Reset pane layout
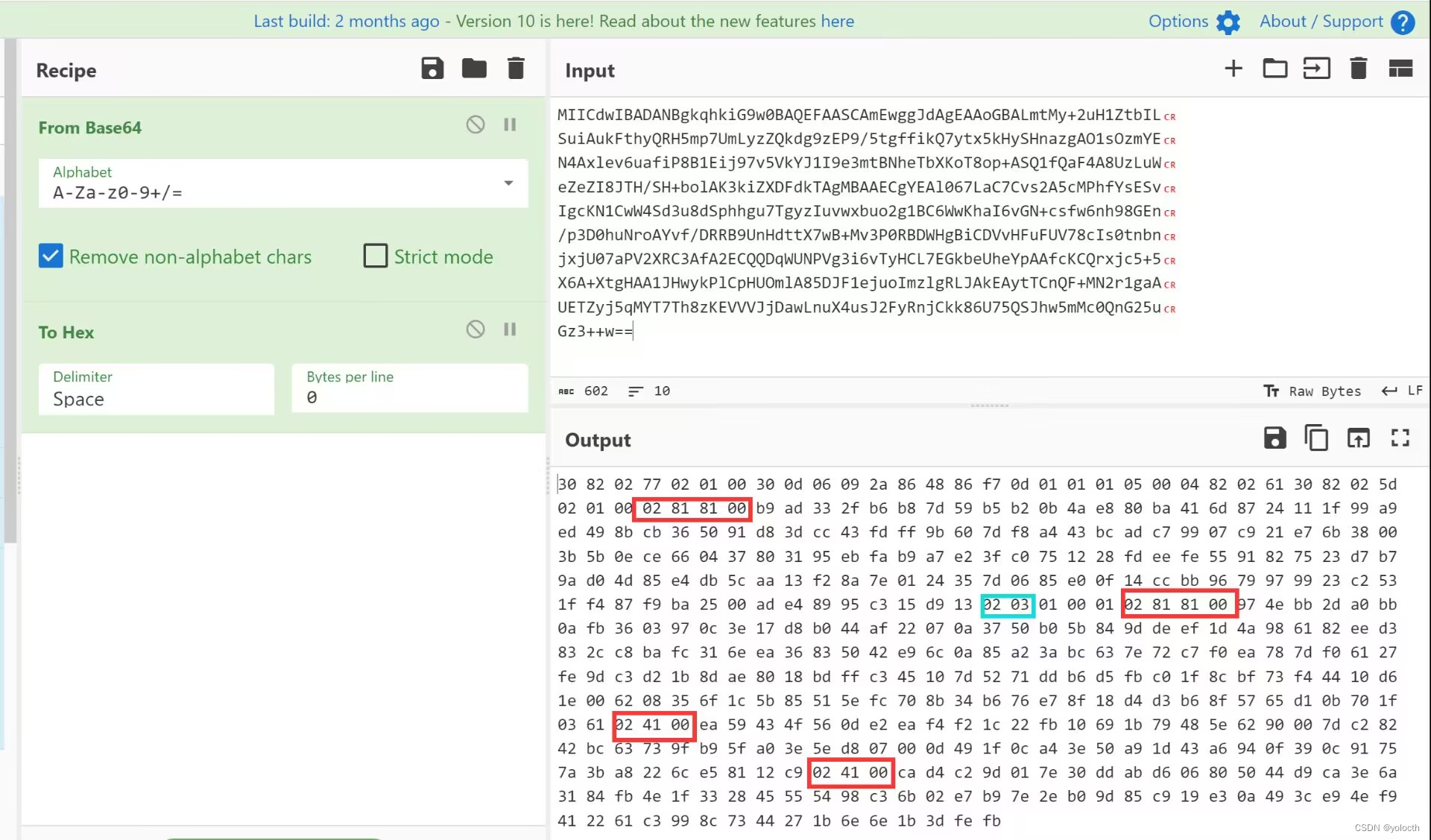The width and height of the screenshot is (1431, 840). pos(1400,69)
